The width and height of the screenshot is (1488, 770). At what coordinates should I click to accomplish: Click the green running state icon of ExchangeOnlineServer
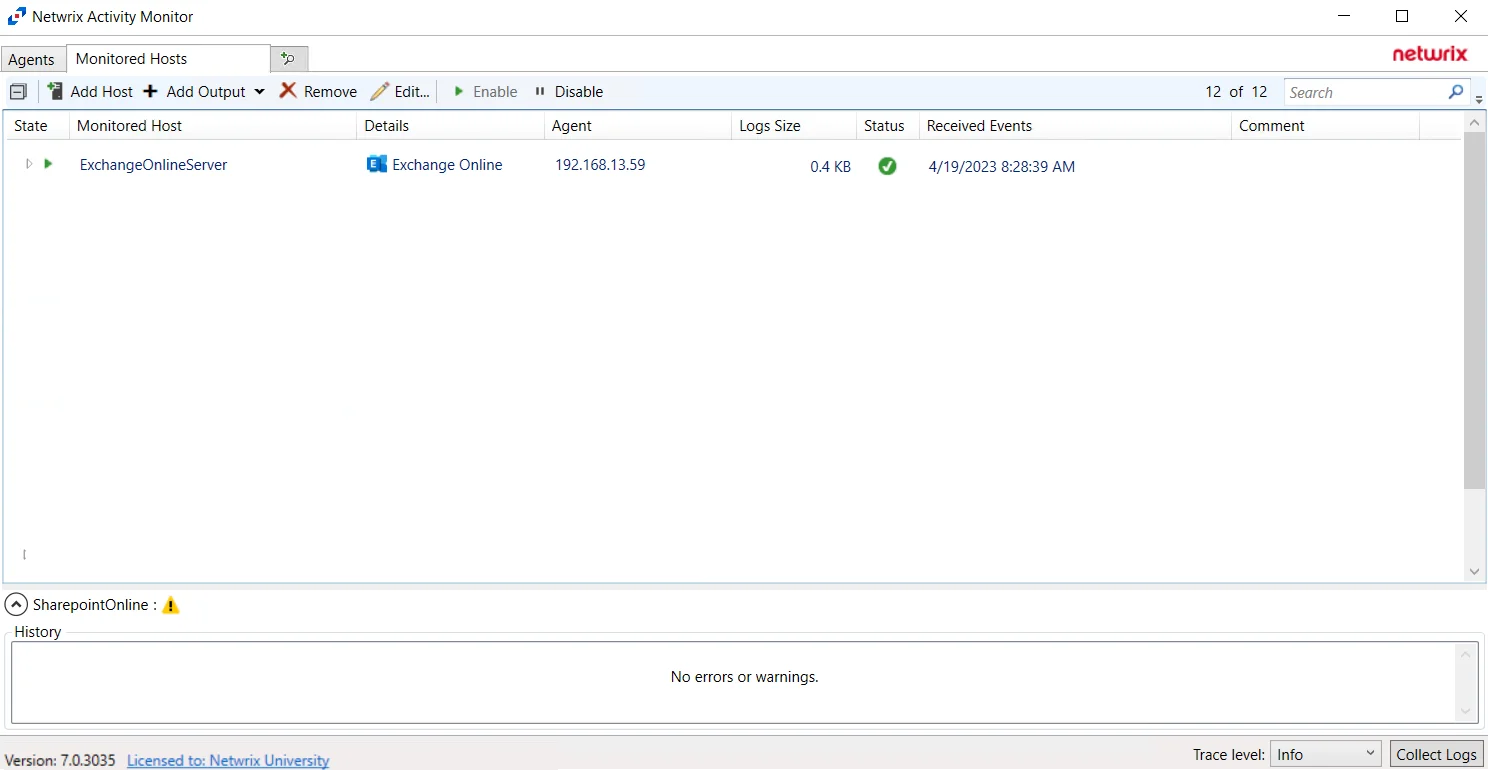(48, 164)
